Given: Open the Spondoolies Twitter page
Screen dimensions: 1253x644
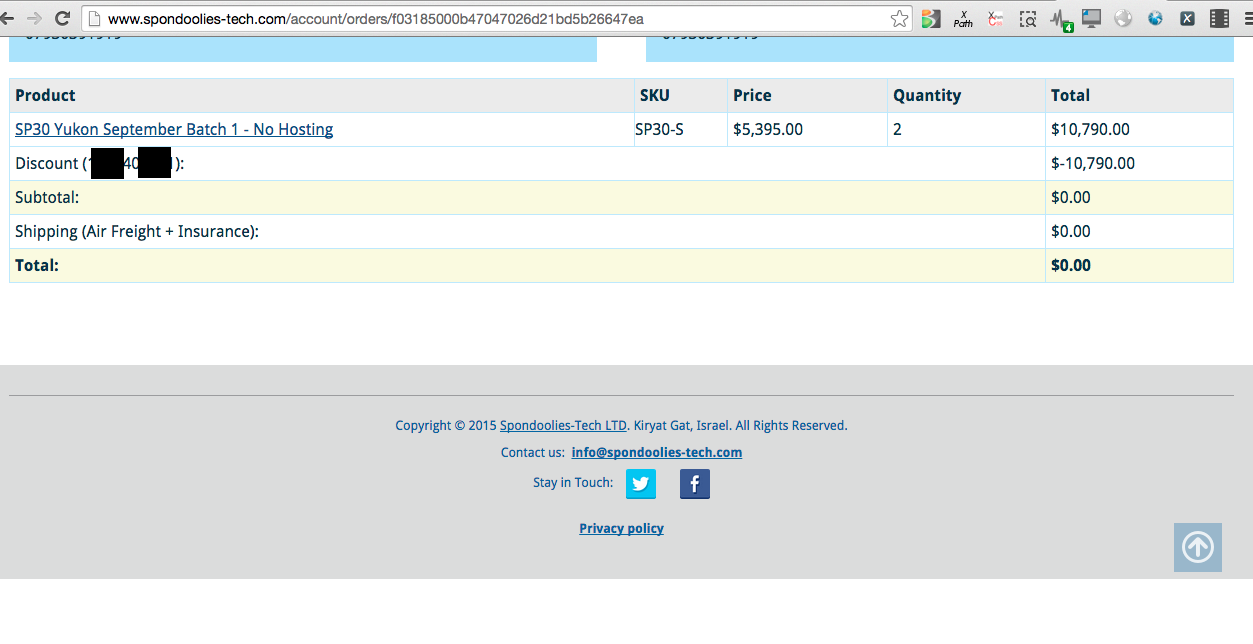Looking at the screenshot, I should click(x=641, y=484).
